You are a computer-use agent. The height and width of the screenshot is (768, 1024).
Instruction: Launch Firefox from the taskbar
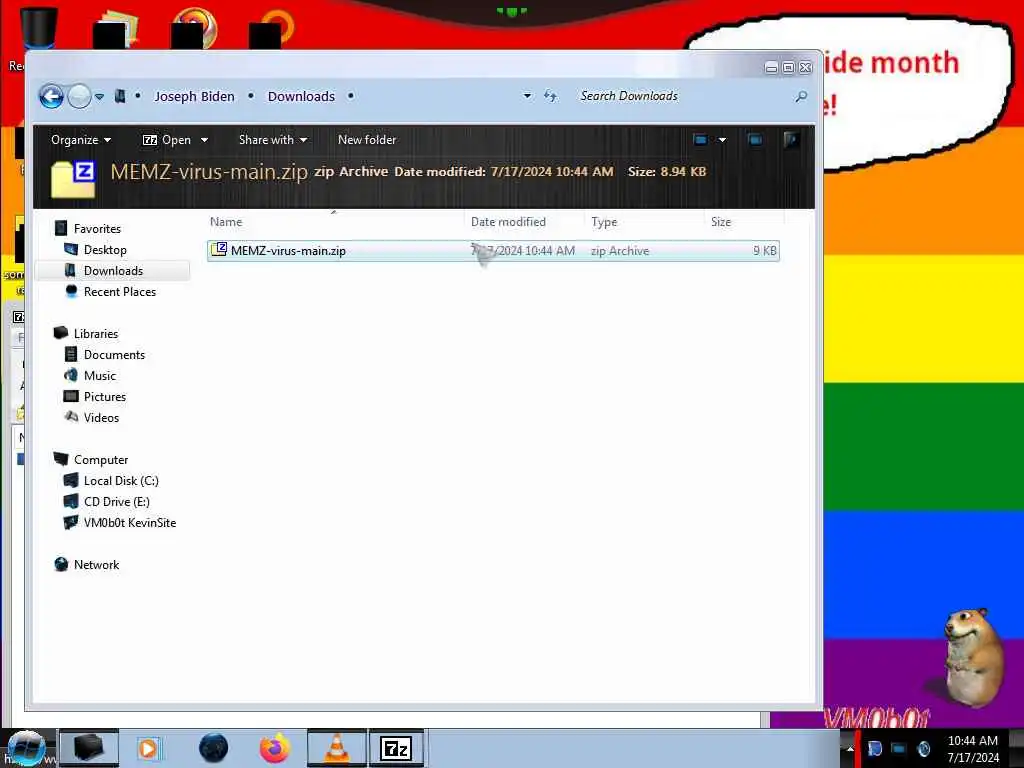click(x=275, y=748)
